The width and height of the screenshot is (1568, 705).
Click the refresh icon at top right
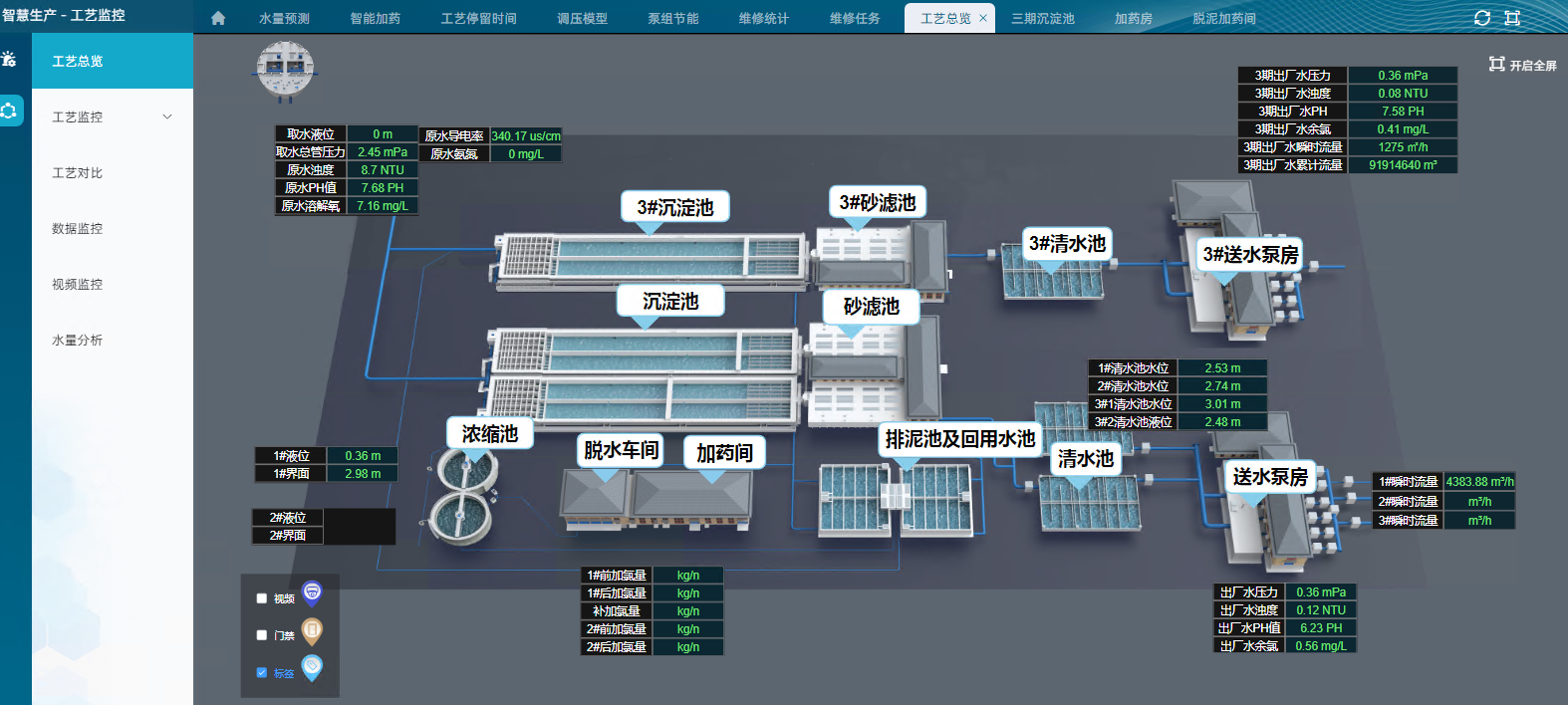1482,18
